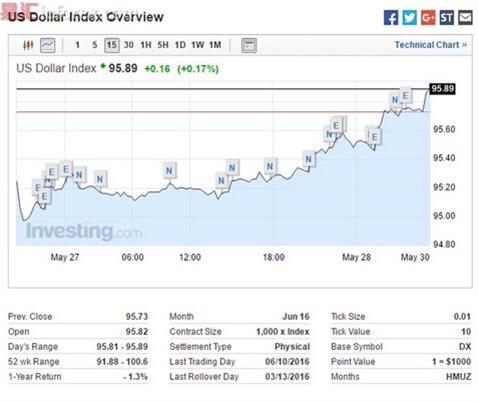478x401 pixels.
Task: Select Base Symbol value DX
Action: click(x=465, y=347)
